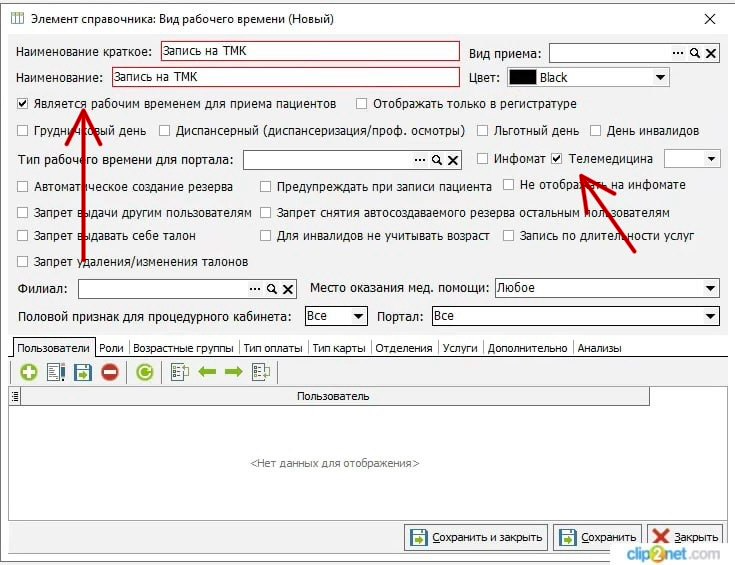This screenshot has width=735, height=565.
Task: Click the Сохранить и закрыть button
Action: (476, 537)
